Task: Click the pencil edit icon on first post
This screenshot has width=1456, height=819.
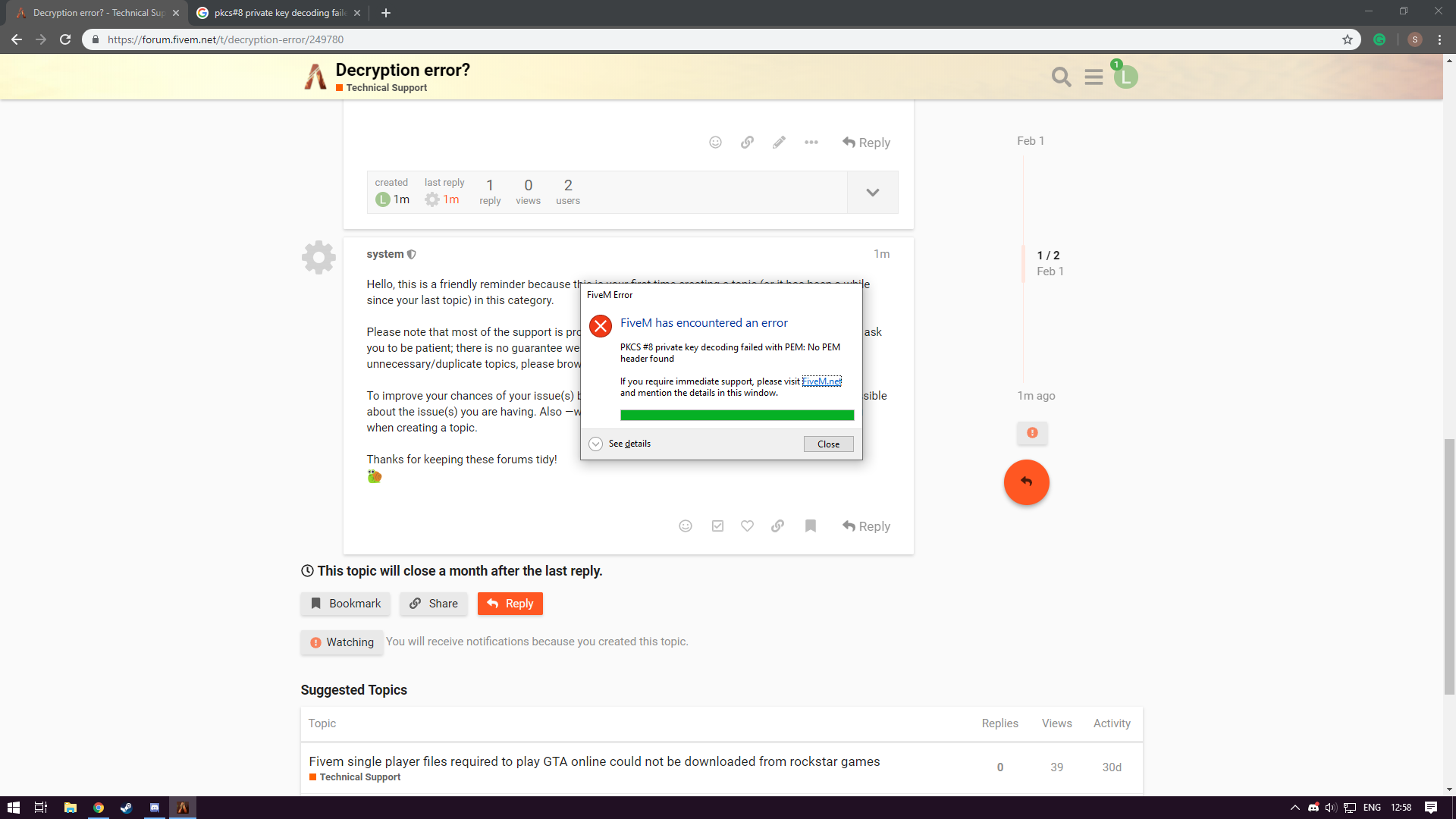Action: click(x=779, y=143)
